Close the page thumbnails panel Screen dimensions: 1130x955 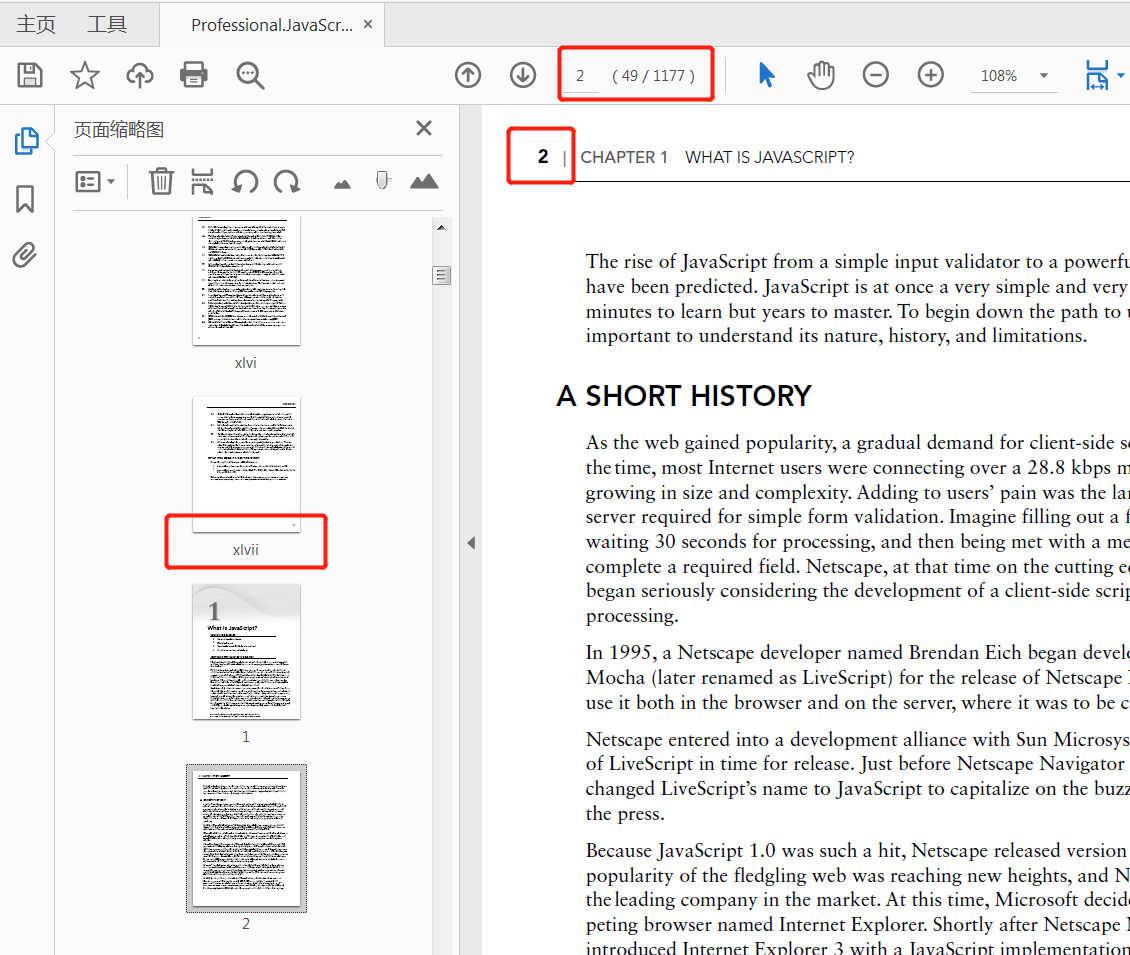424,128
